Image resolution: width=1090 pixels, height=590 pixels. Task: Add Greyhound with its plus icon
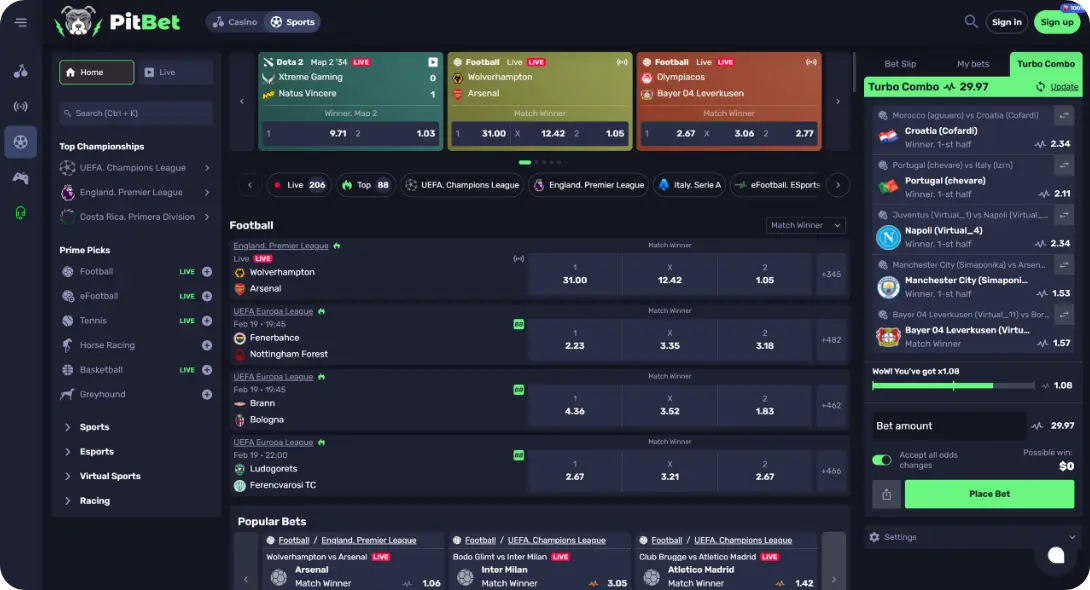coord(207,394)
